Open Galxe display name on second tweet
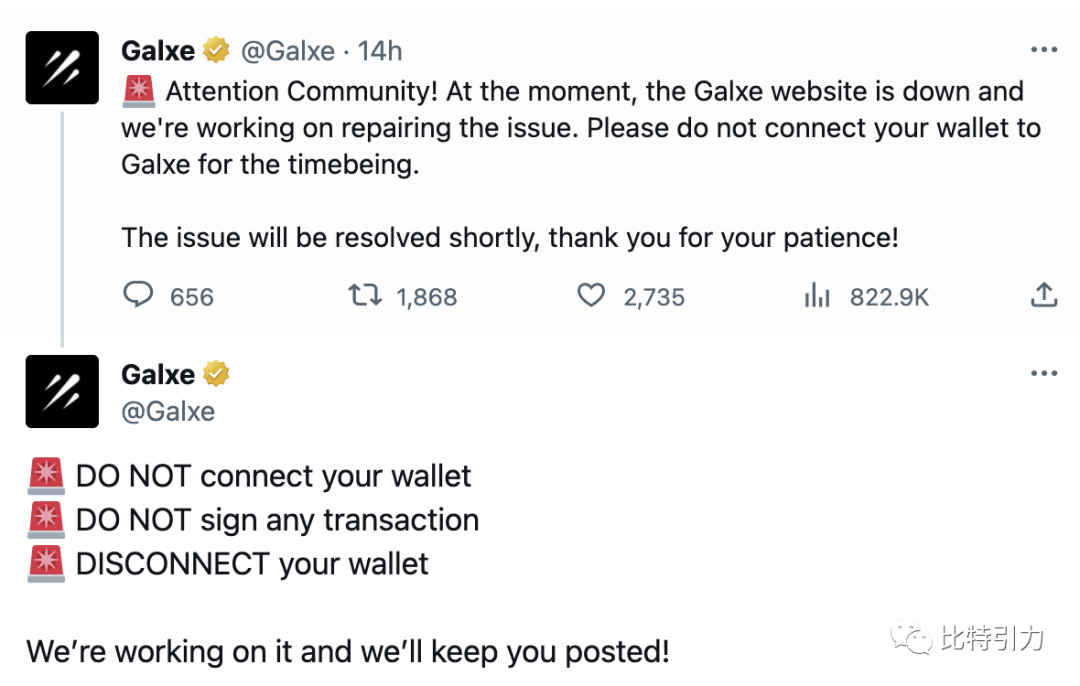This screenshot has height=686, width=1080. coord(158,374)
